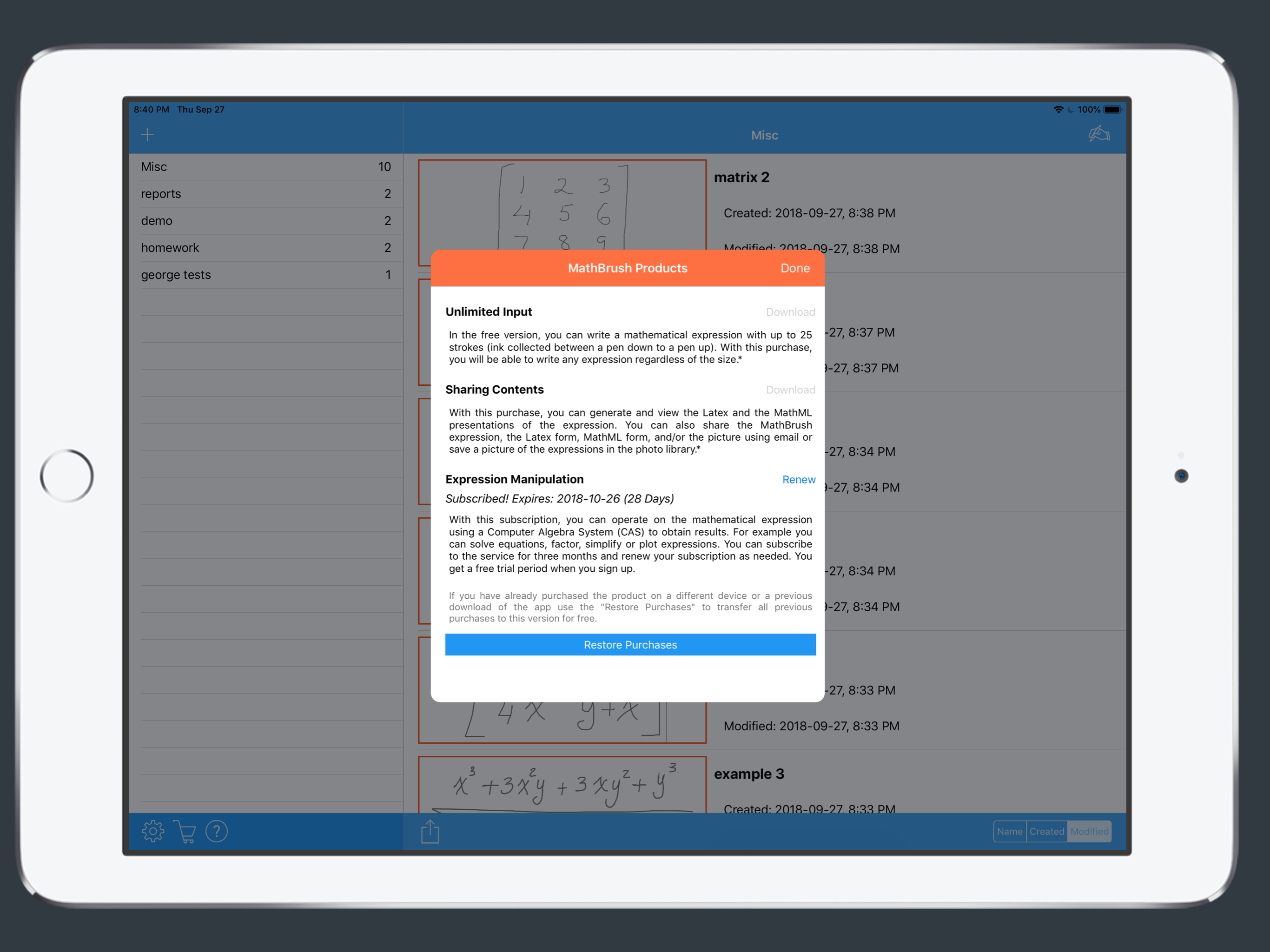The image size is (1270, 952).
Task: Open the shopping cart products icon
Action: coord(184,831)
